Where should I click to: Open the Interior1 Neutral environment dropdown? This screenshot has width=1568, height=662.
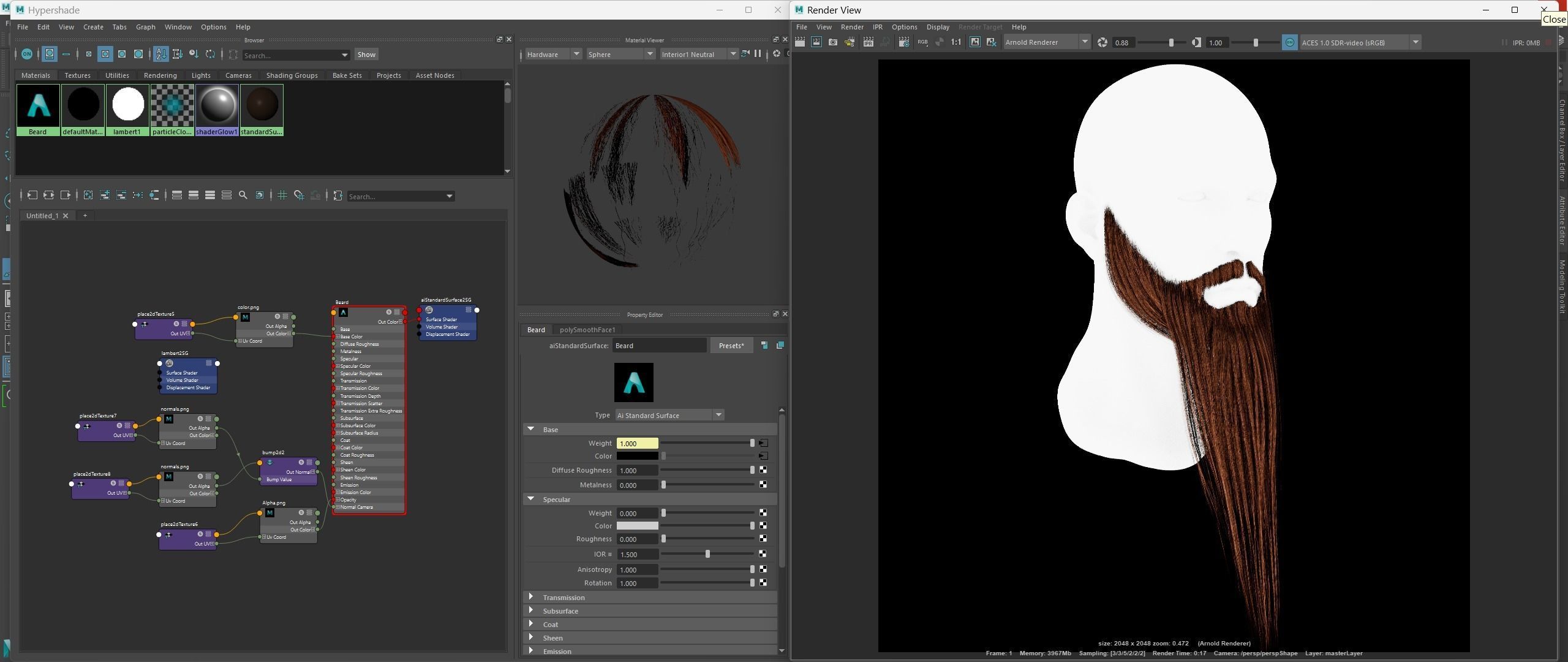(x=698, y=55)
